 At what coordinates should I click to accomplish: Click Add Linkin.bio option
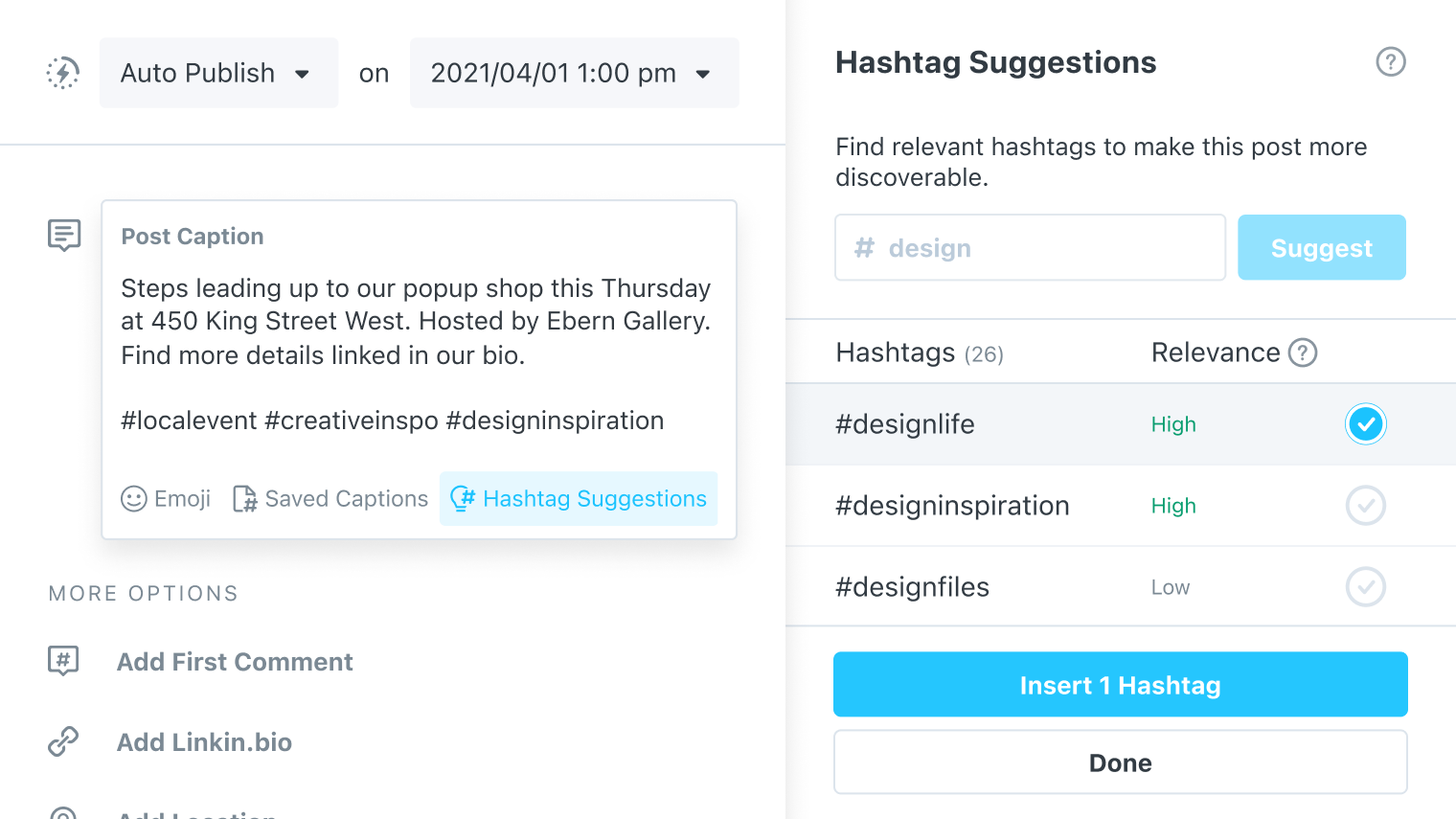204,742
